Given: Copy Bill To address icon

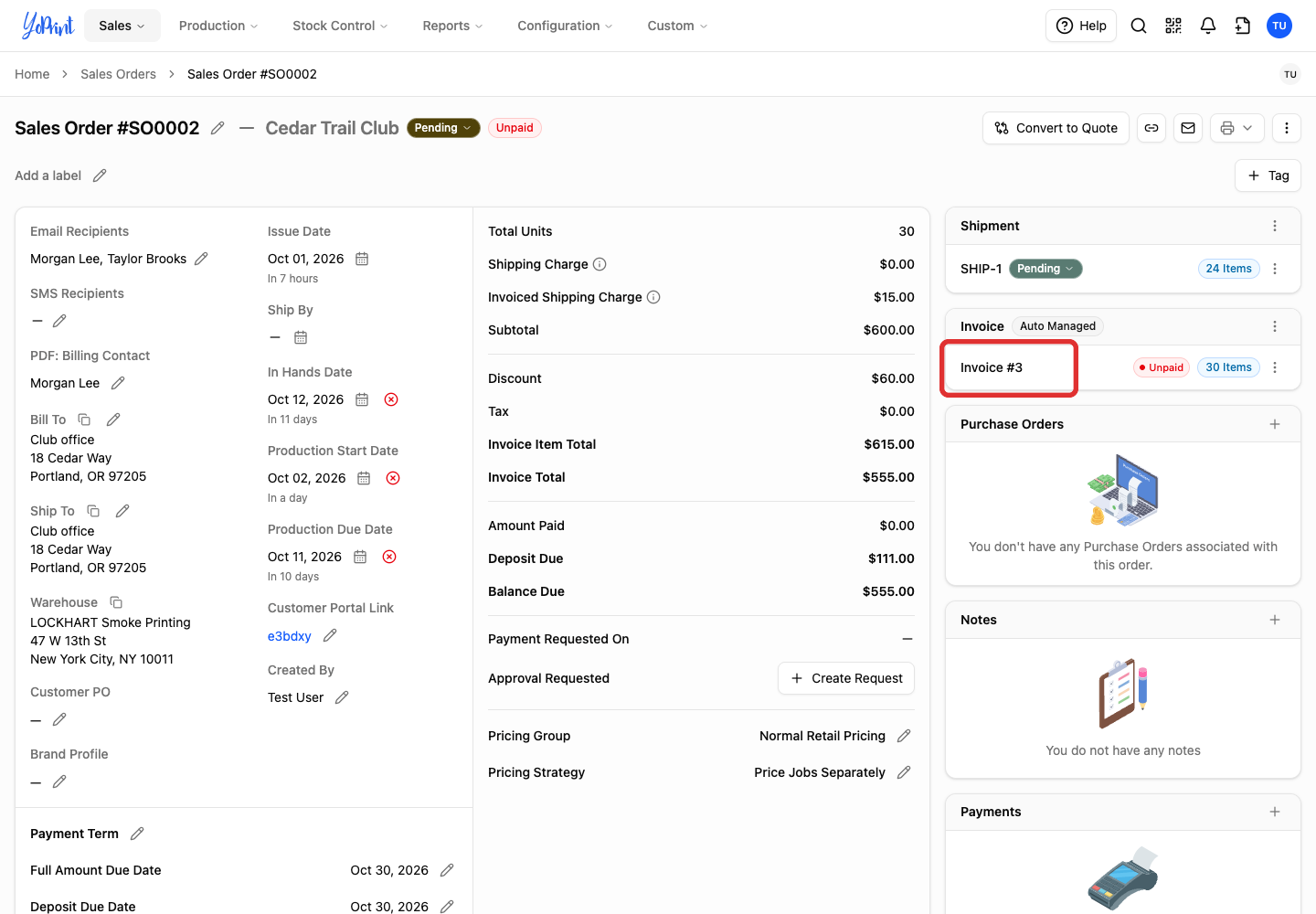Looking at the screenshot, I should [84, 420].
